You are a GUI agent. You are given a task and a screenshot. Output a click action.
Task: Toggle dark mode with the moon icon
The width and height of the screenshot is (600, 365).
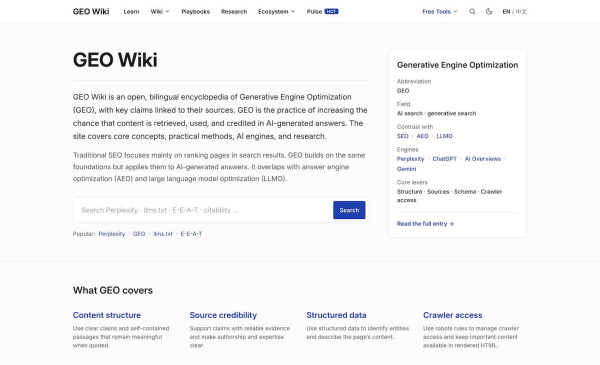point(489,11)
